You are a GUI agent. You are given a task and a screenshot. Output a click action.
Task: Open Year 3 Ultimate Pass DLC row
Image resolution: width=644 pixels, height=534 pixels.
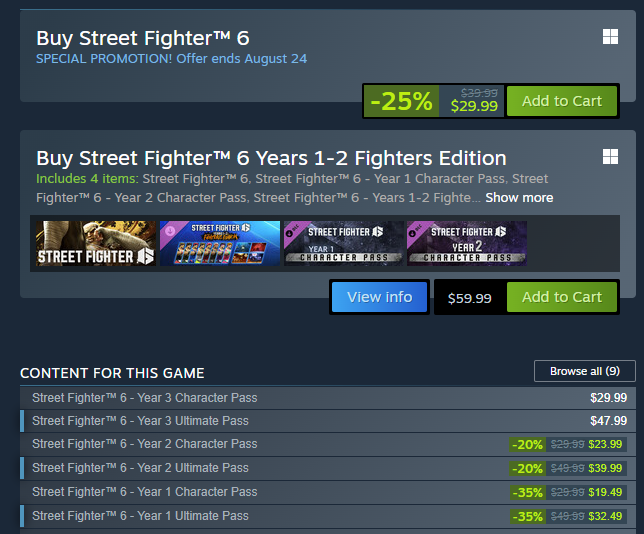tap(328, 421)
